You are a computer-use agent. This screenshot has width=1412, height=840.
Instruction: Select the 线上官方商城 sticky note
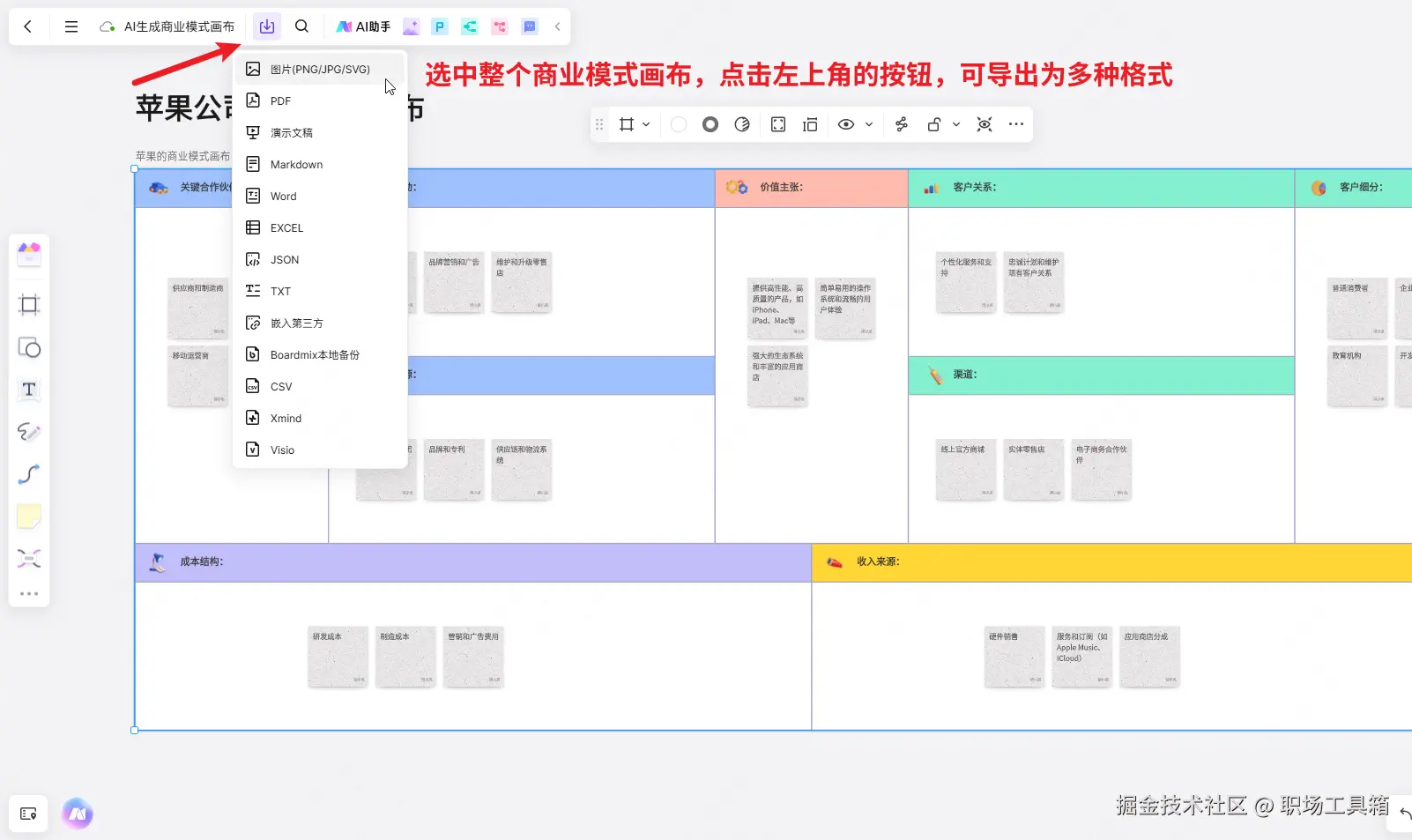(966, 470)
